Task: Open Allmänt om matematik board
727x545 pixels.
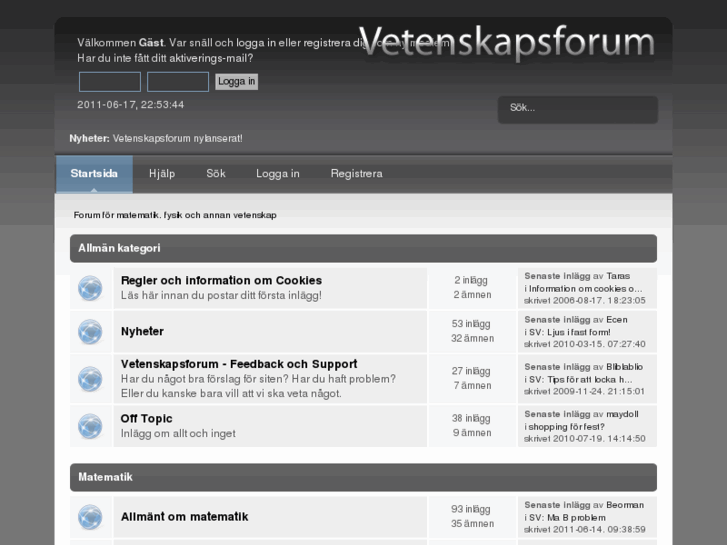Action: click(x=185, y=517)
